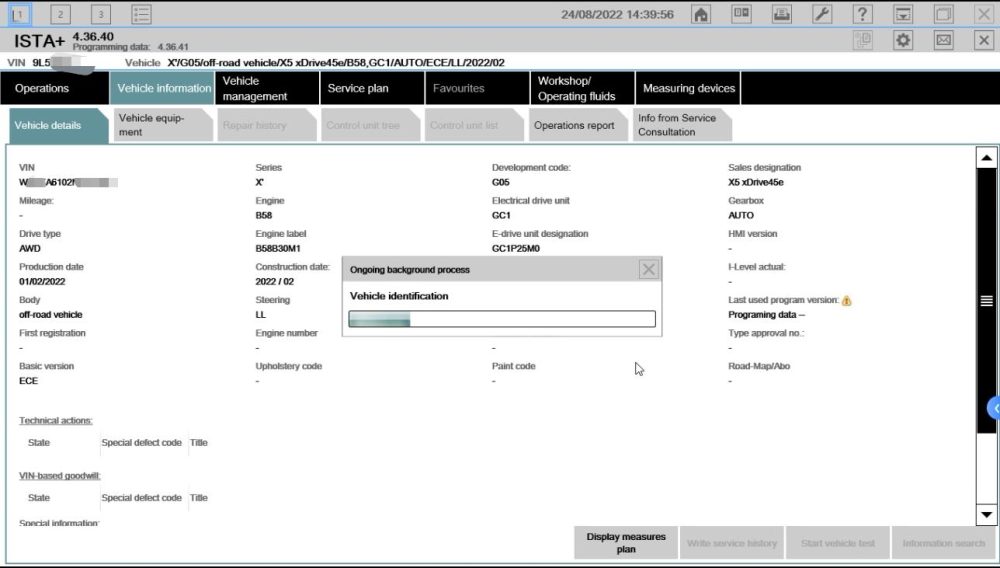
Task: Click the Information search button
Action: click(x=943, y=543)
